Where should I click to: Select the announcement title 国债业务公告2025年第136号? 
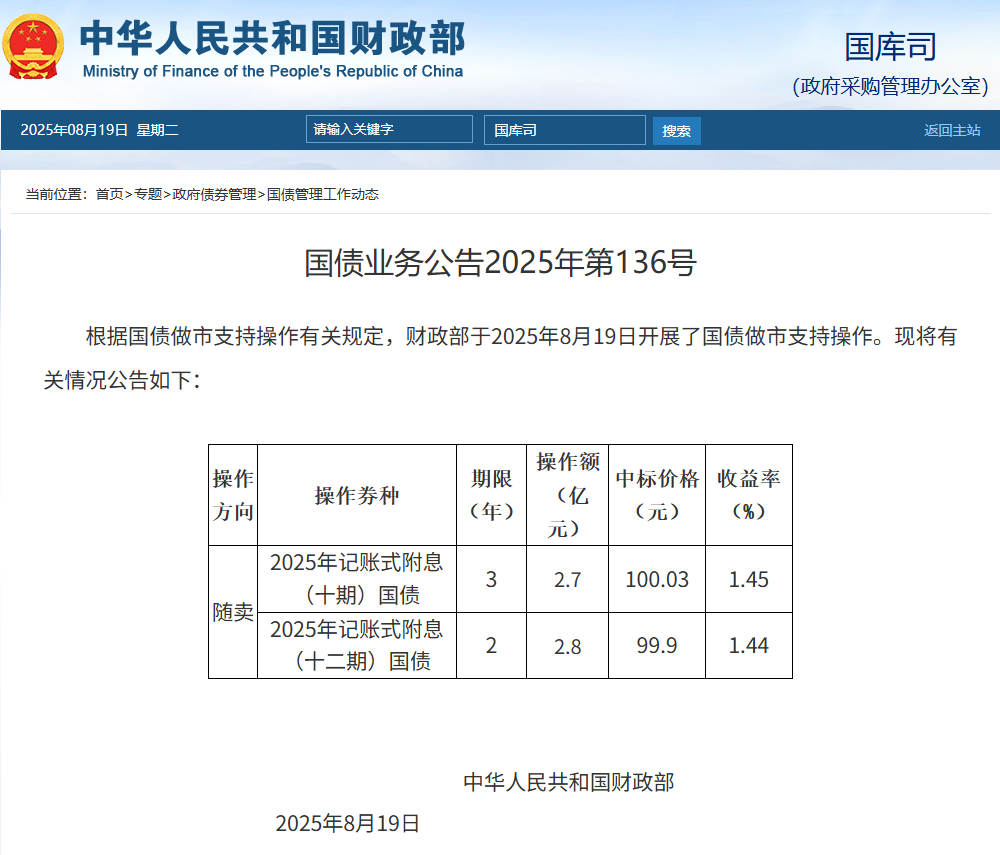(500, 263)
